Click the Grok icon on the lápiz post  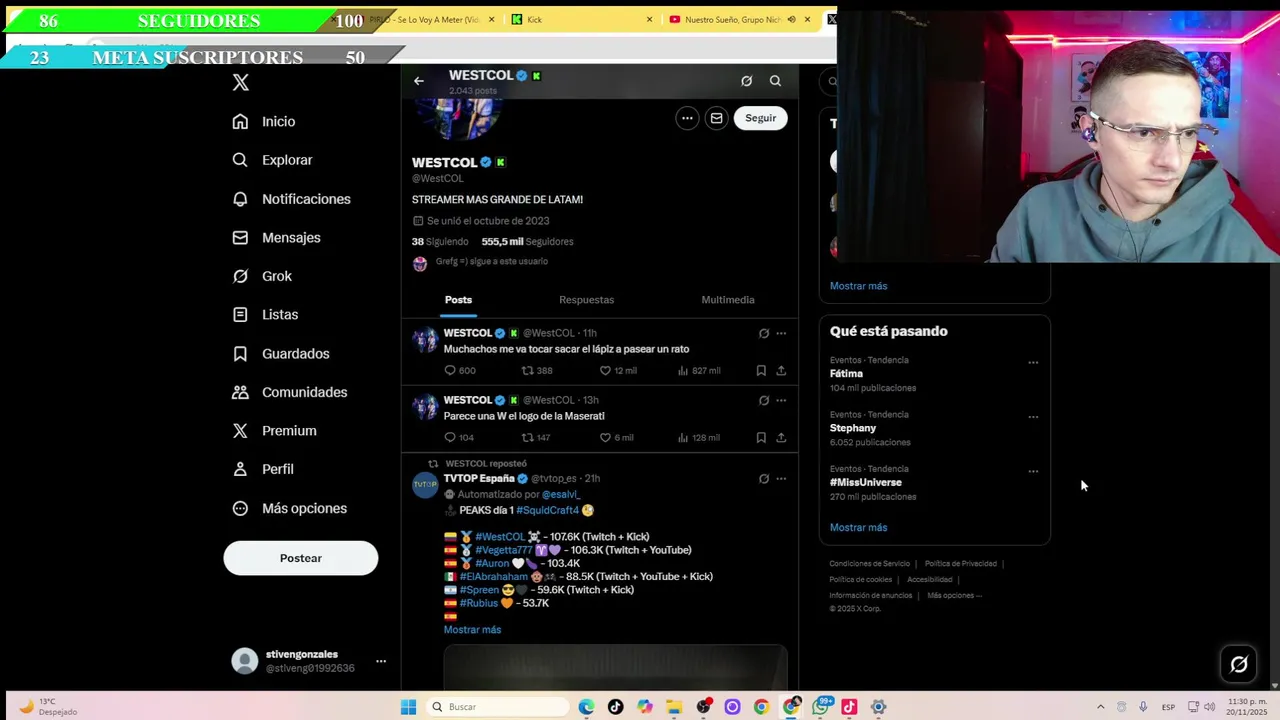tap(764, 333)
